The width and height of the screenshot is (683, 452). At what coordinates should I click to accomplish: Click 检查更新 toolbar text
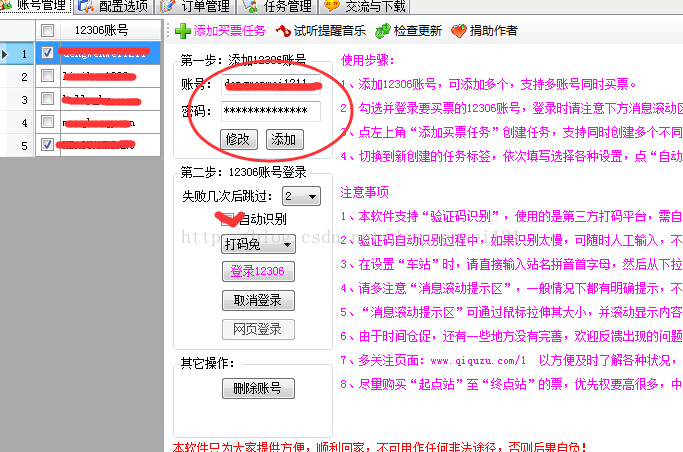tap(418, 31)
